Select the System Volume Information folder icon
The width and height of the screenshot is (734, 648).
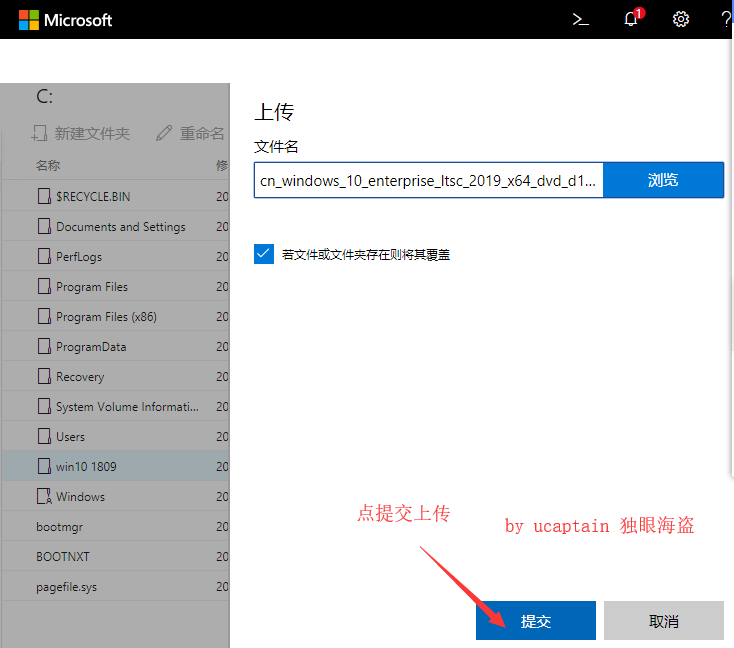(44, 406)
